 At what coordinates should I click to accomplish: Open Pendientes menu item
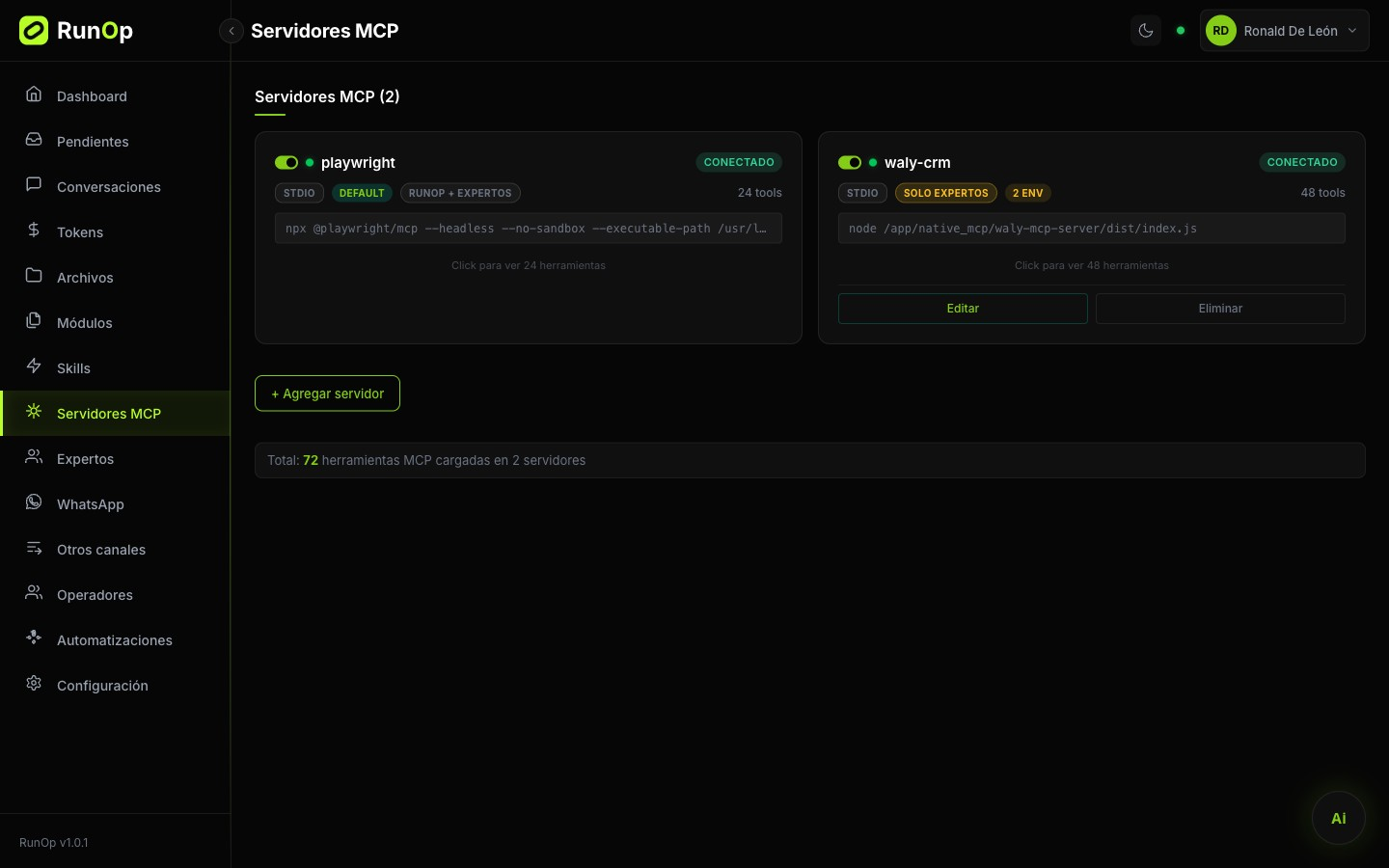[116, 141]
